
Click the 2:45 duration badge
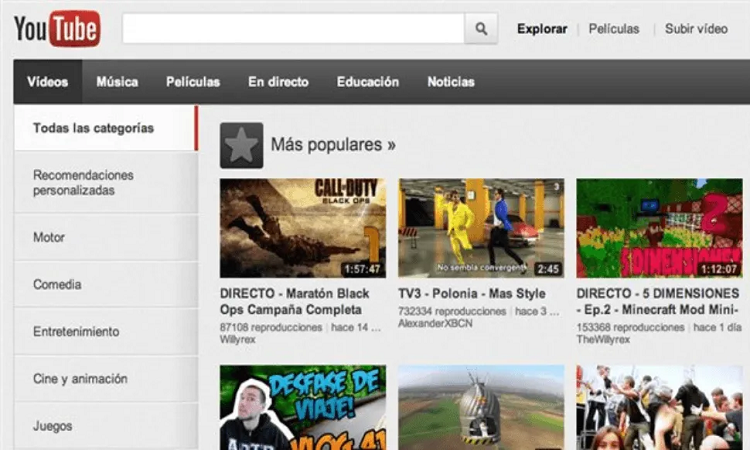point(548,269)
